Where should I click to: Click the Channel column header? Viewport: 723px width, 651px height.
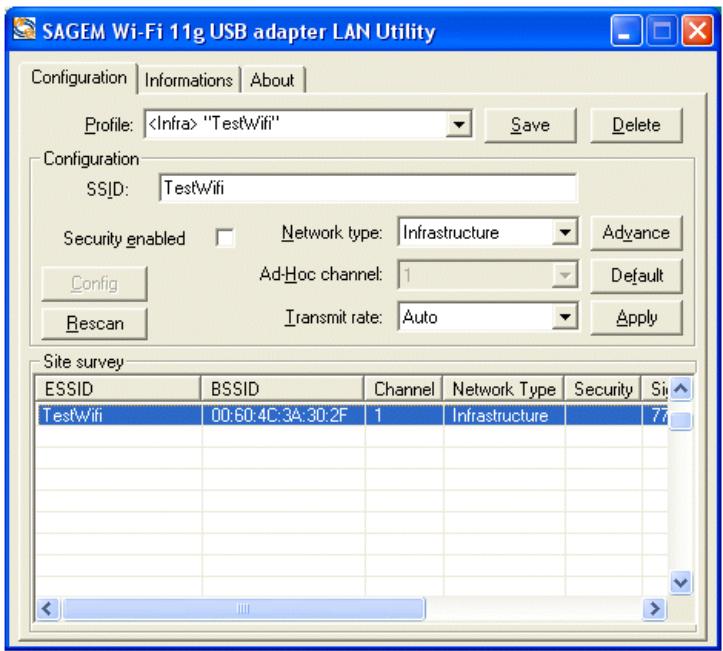point(403,389)
